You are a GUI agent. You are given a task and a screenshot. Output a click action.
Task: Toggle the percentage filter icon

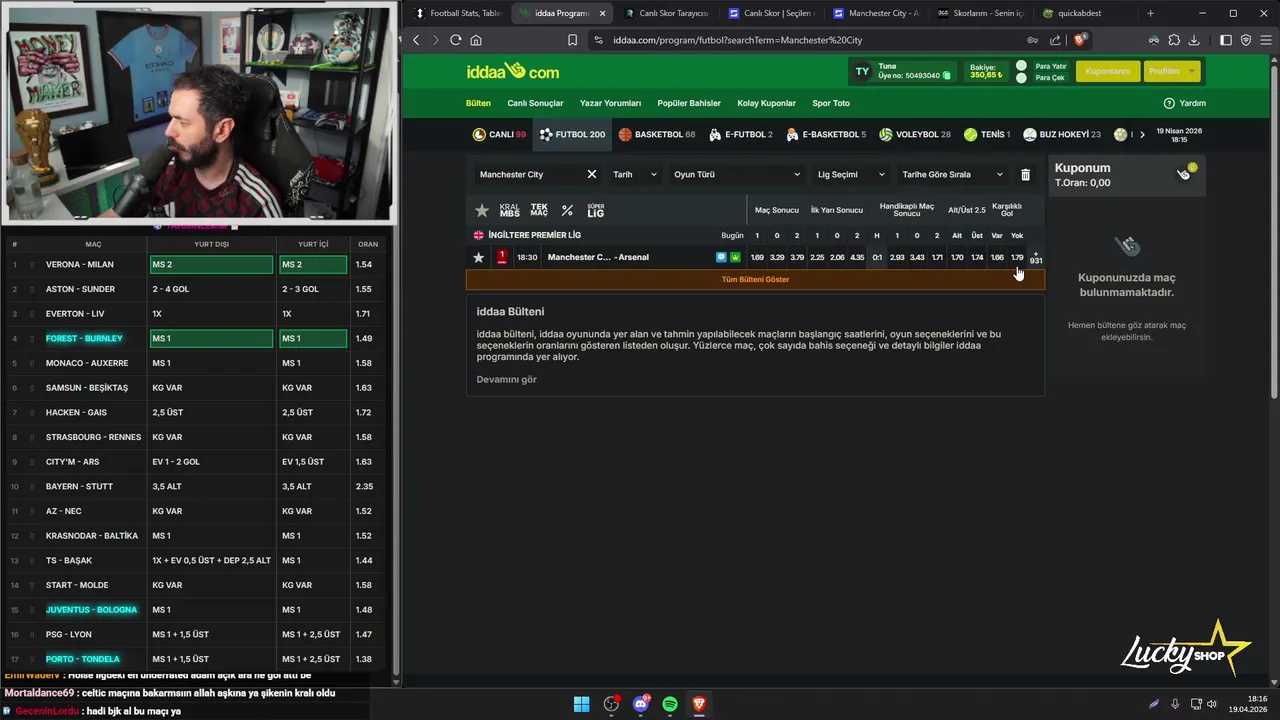[567, 210]
